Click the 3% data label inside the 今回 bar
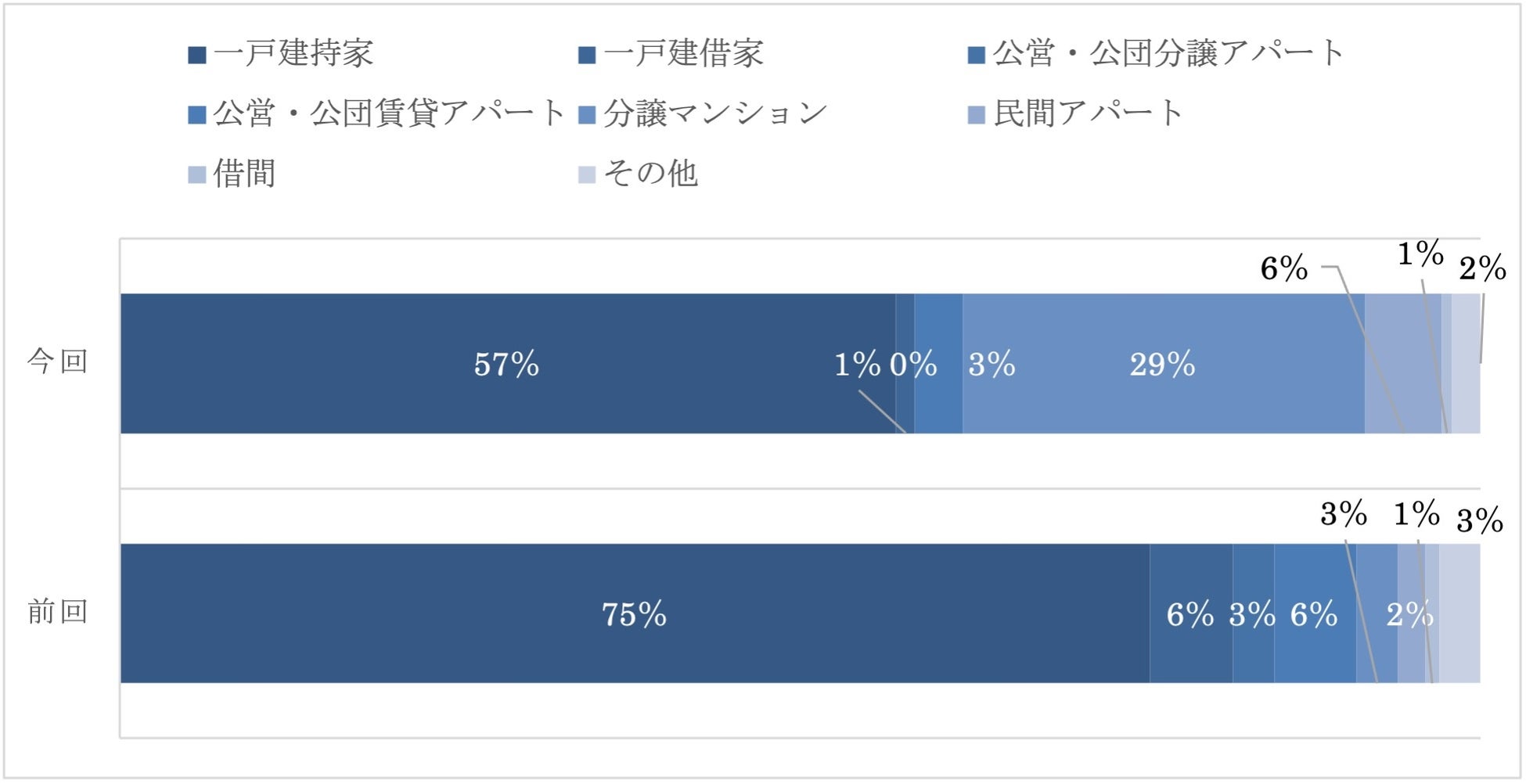The width and height of the screenshot is (1526, 784). click(992, 365)
